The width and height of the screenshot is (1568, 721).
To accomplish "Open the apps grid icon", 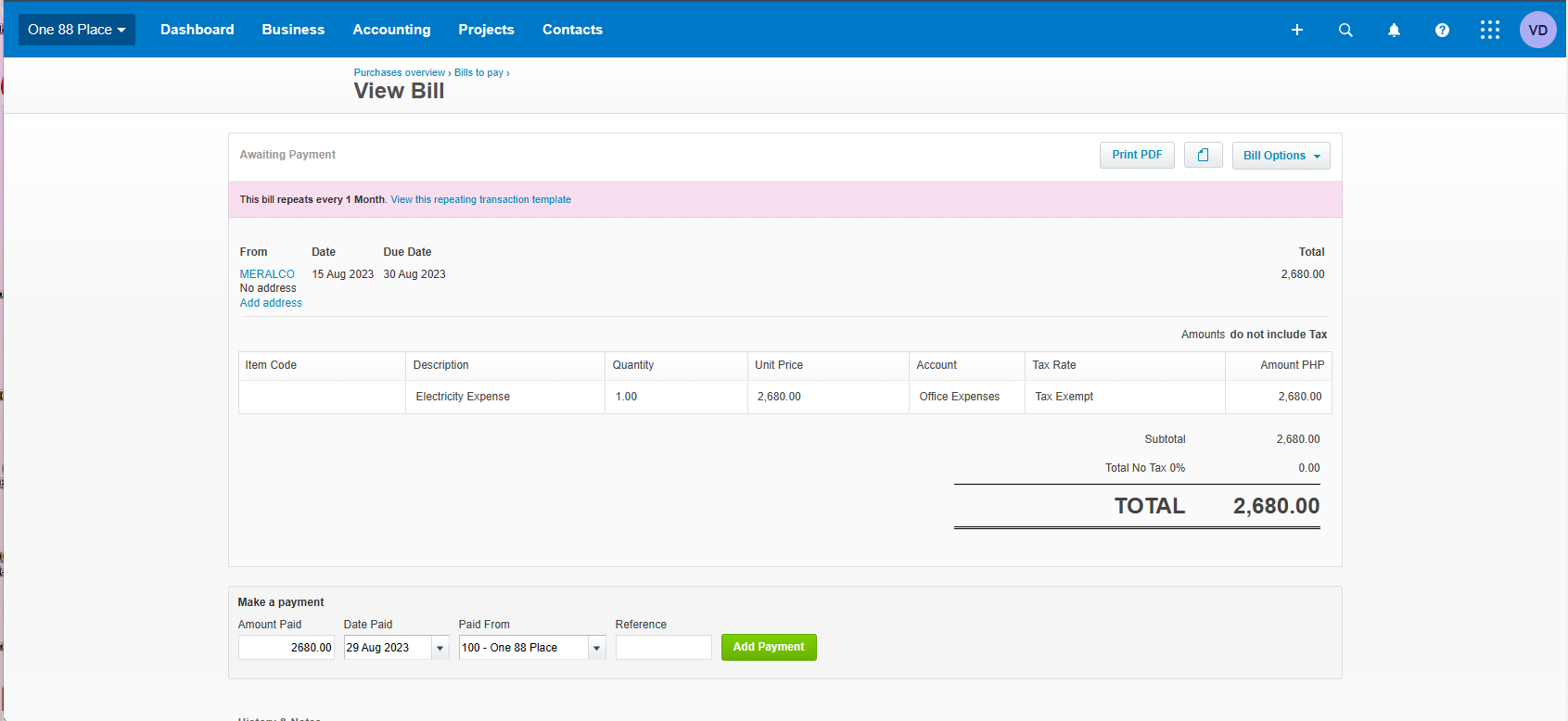I will (x=1490, y=30).
